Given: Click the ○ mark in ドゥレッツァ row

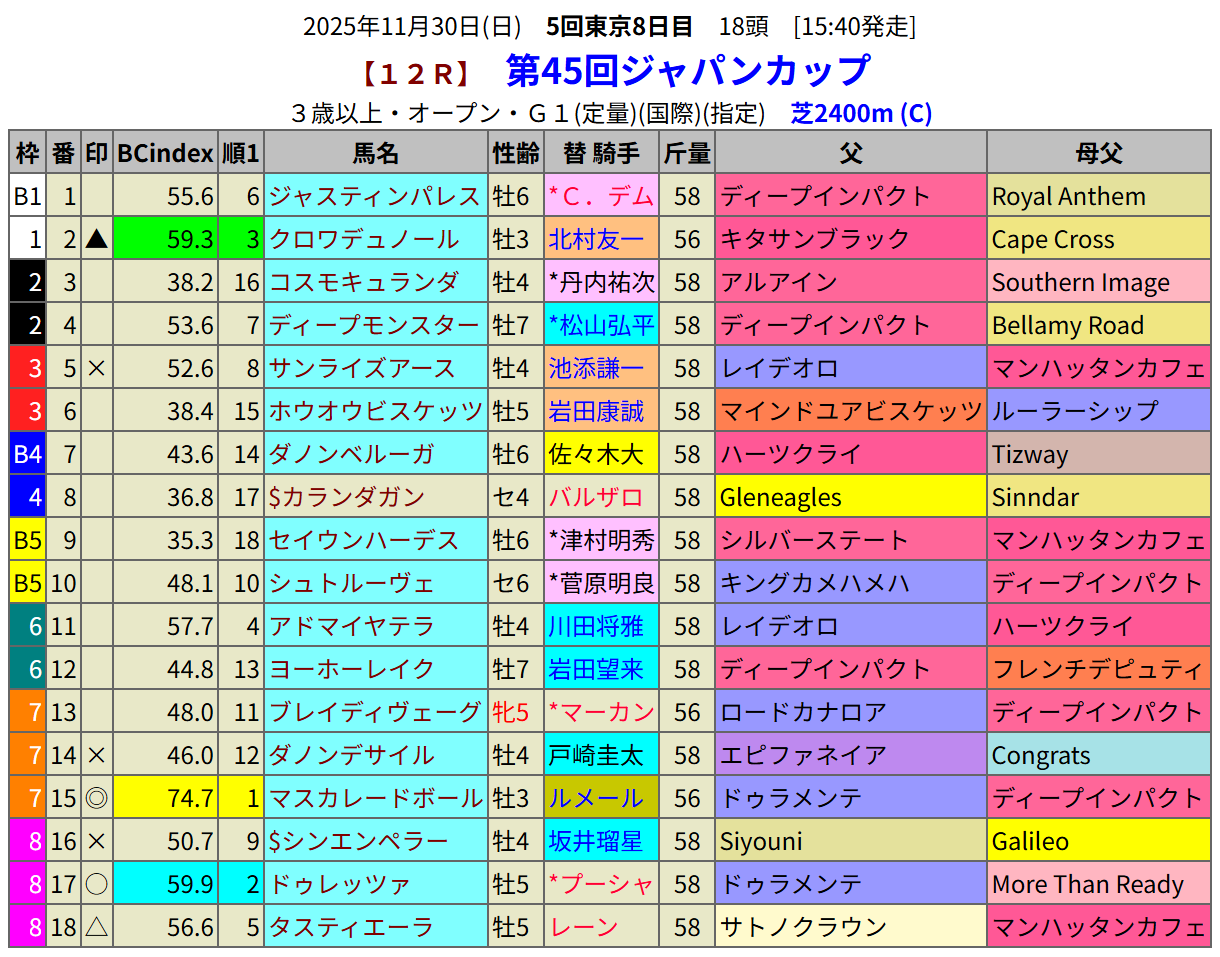Looking at the screenshot, I should pos(96,884).
